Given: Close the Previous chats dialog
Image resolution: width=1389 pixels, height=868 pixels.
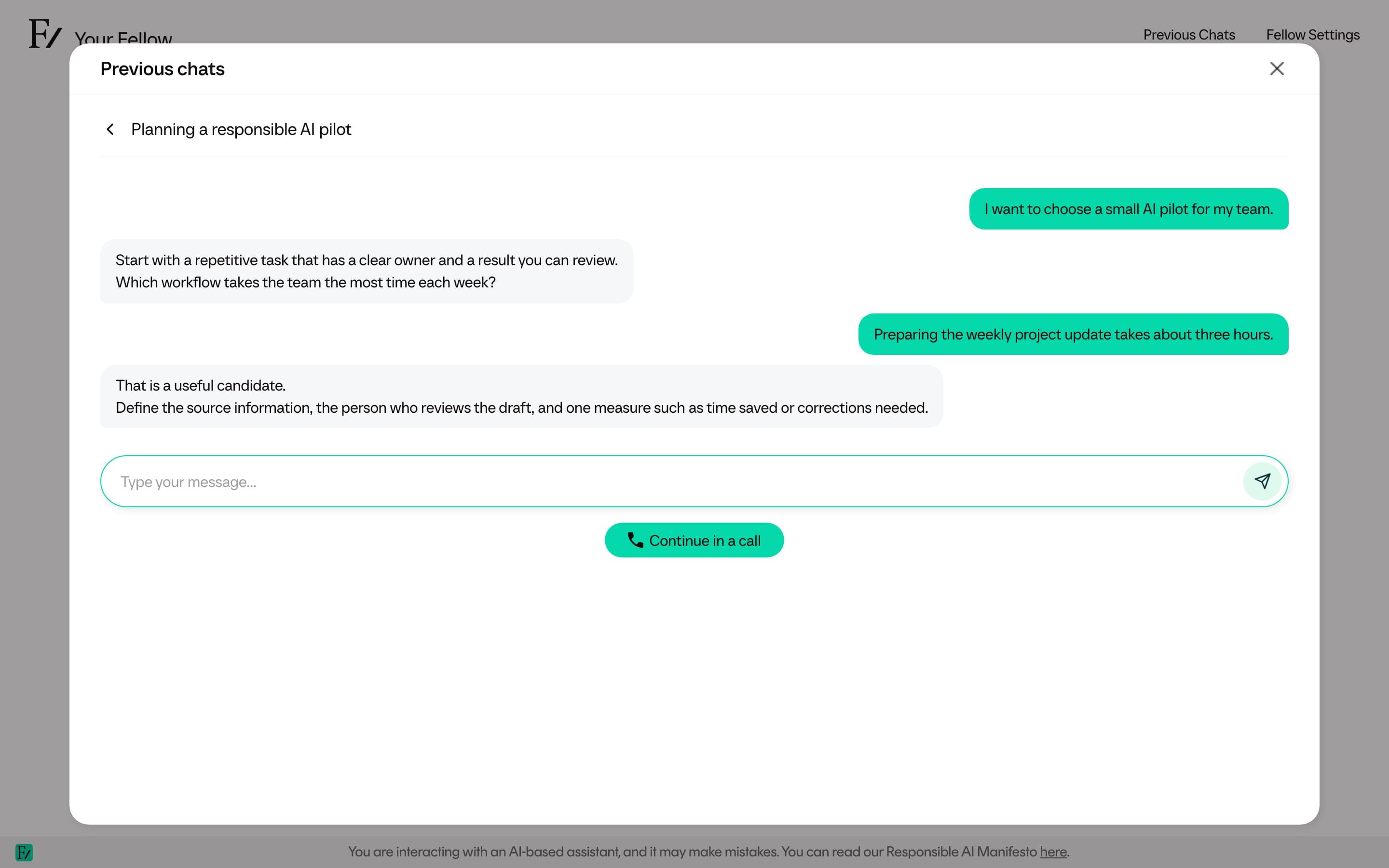Looking at the screenshot, I should (x=1277, y=69).
